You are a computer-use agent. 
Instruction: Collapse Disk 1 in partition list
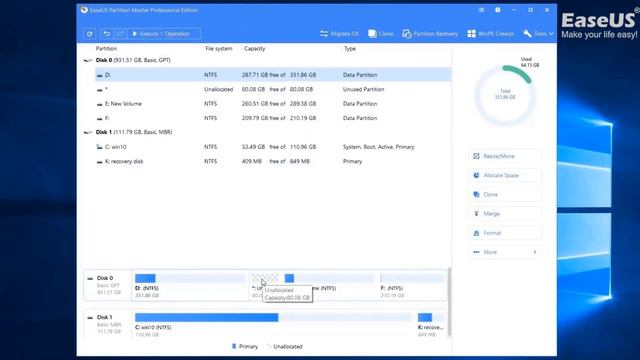point(87,132)
